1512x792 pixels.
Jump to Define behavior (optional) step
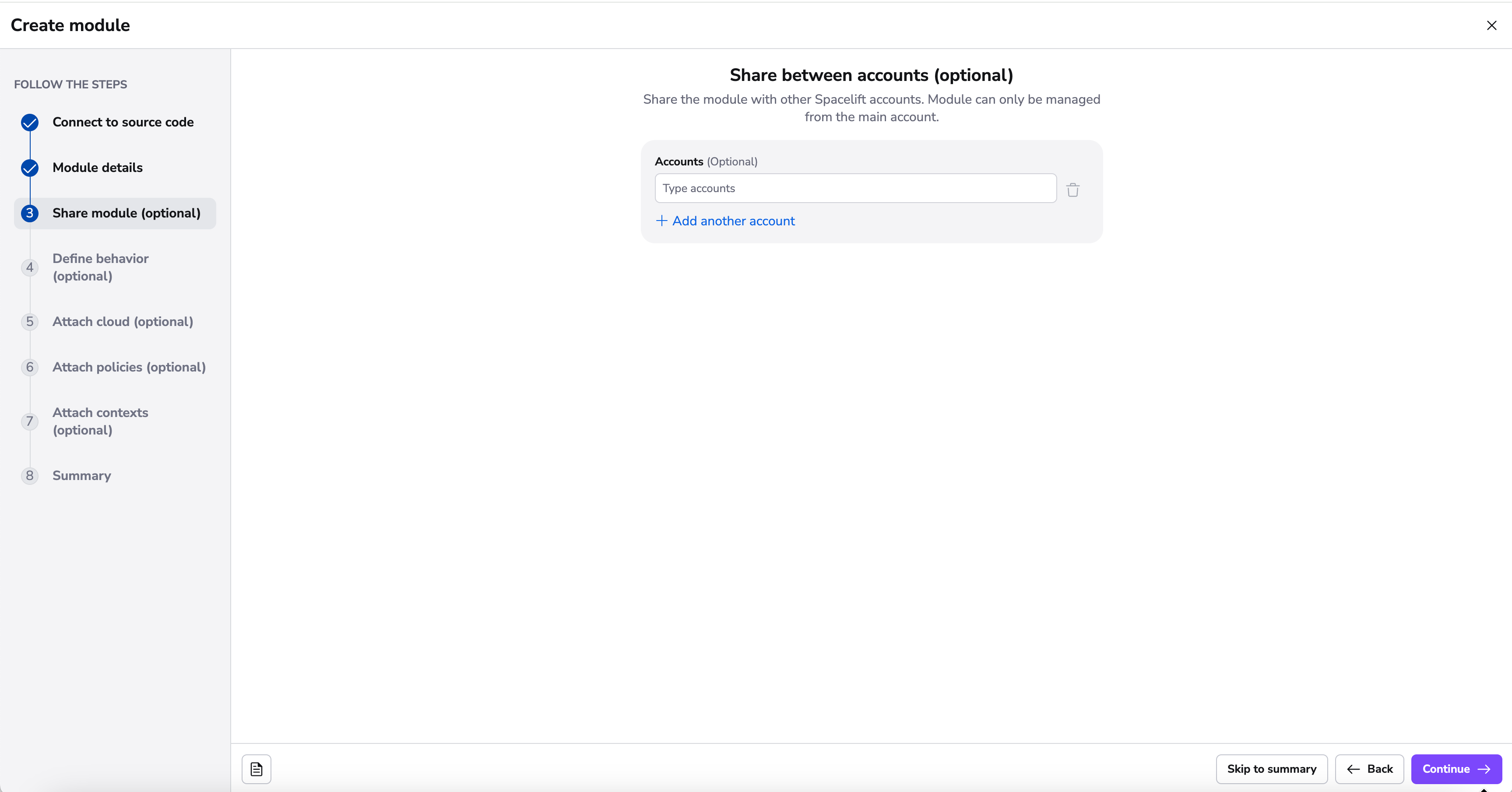100,267
